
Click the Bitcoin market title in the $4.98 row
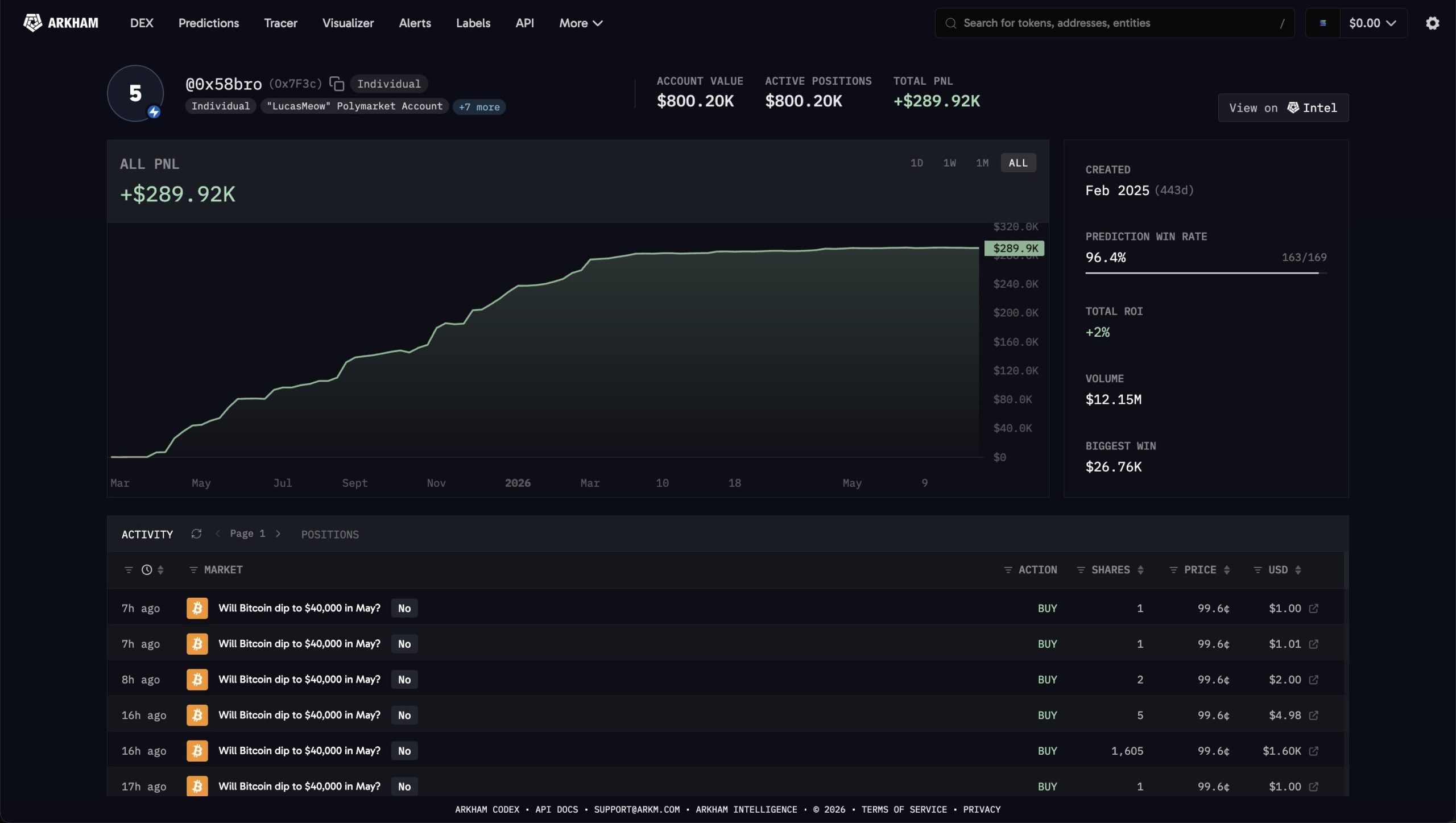(x=300, y=715)
